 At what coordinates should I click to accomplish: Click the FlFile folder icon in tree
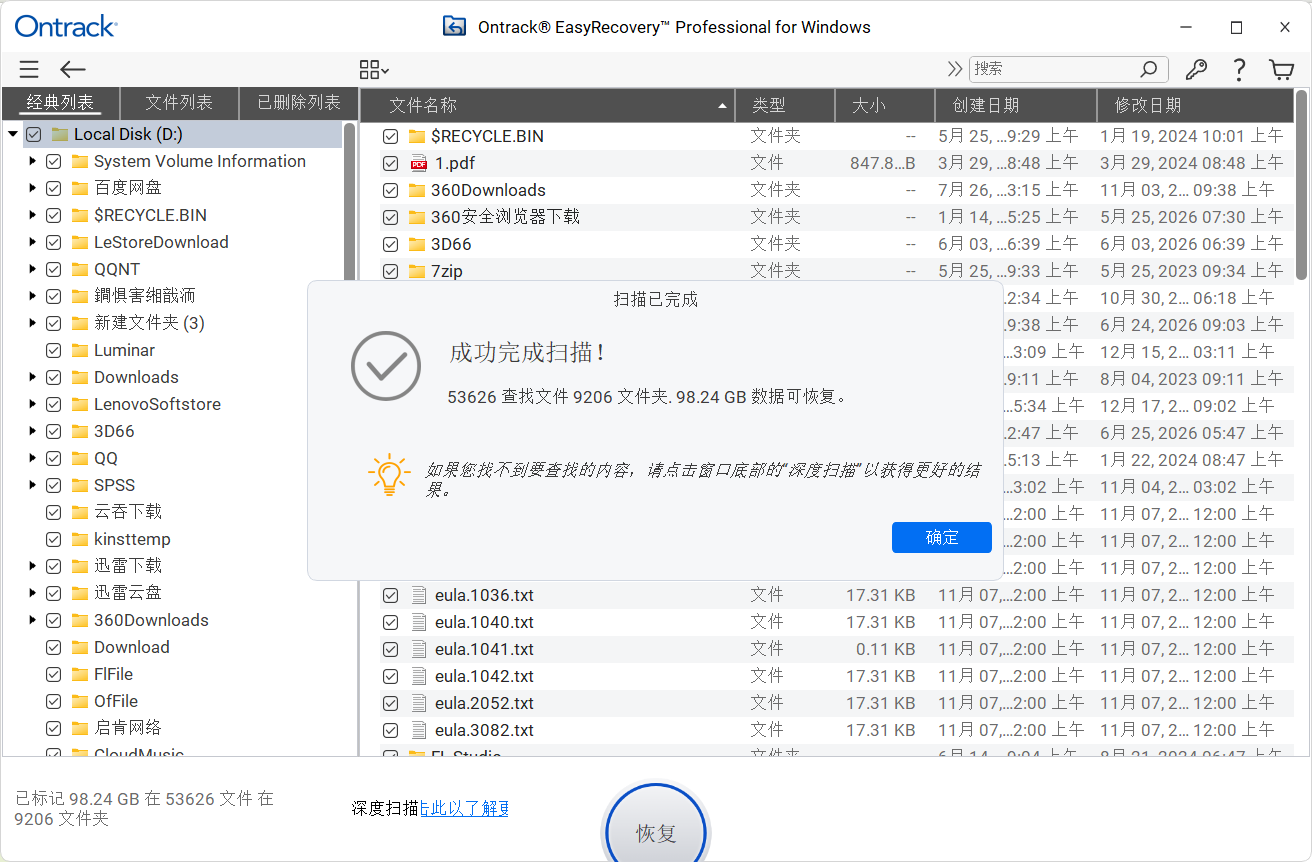click(x=81, y=674)
